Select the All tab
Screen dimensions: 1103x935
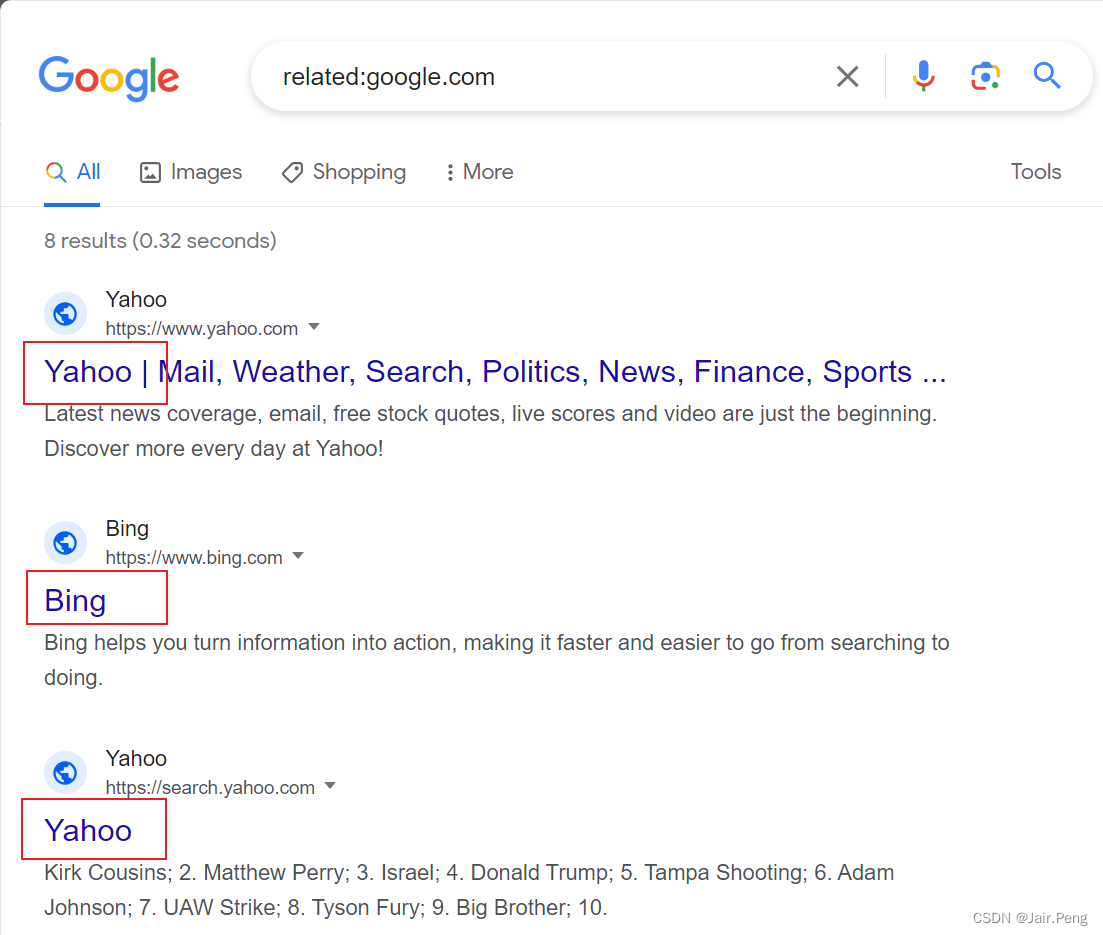(72, 172)
